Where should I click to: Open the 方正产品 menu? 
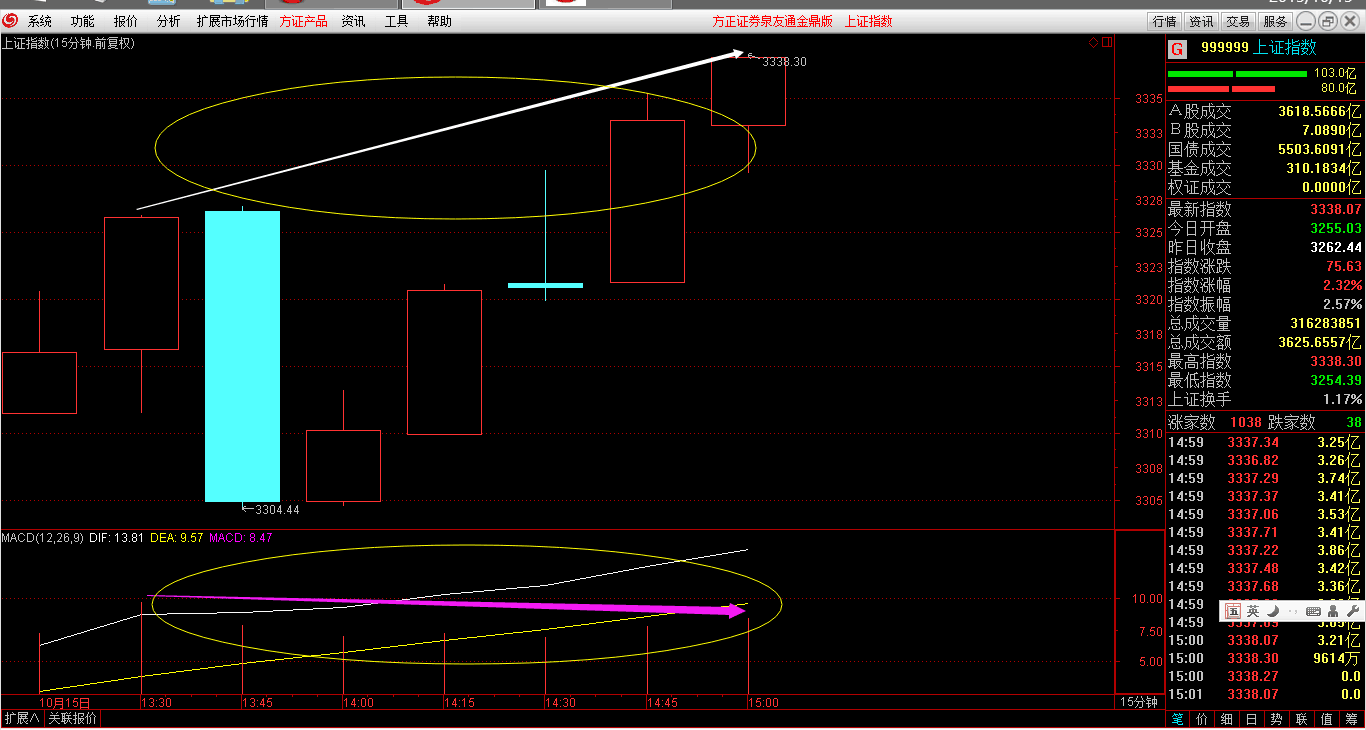[x=303, y=21]
